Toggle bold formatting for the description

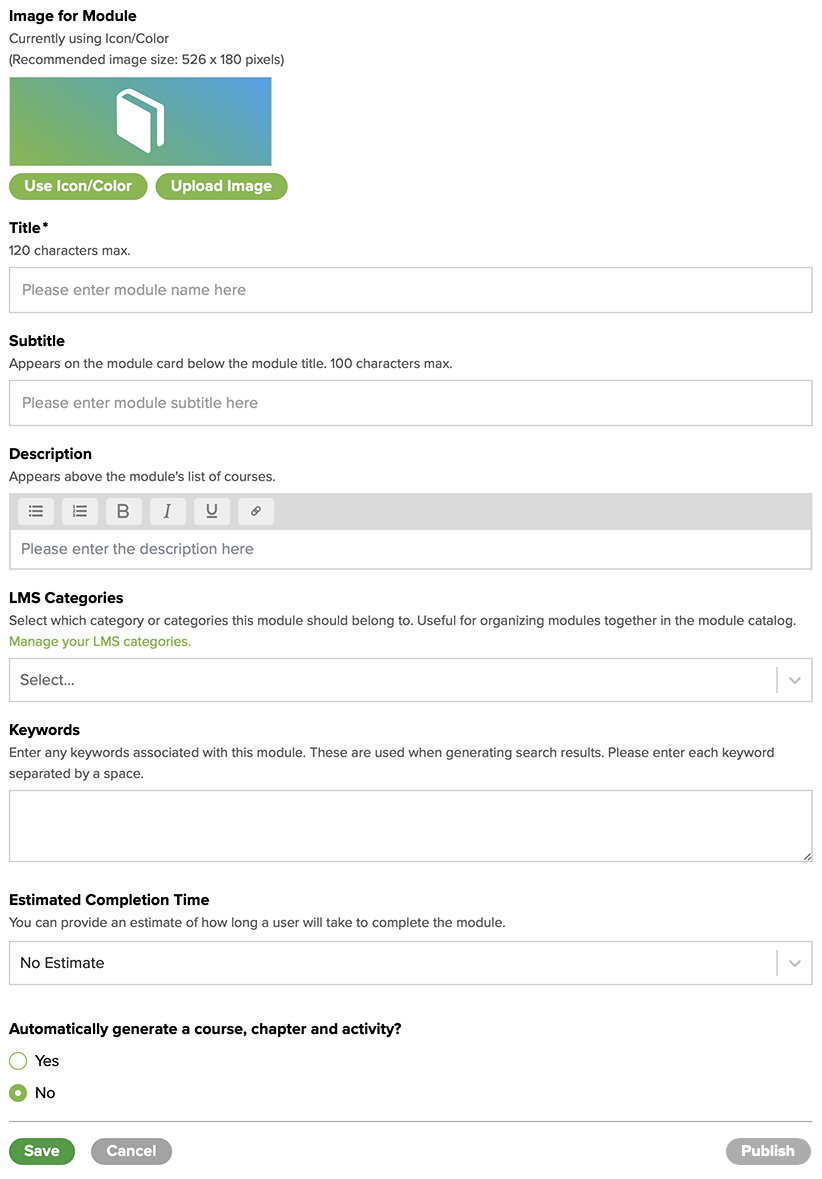pyautogui.click(x=123, y=511)
